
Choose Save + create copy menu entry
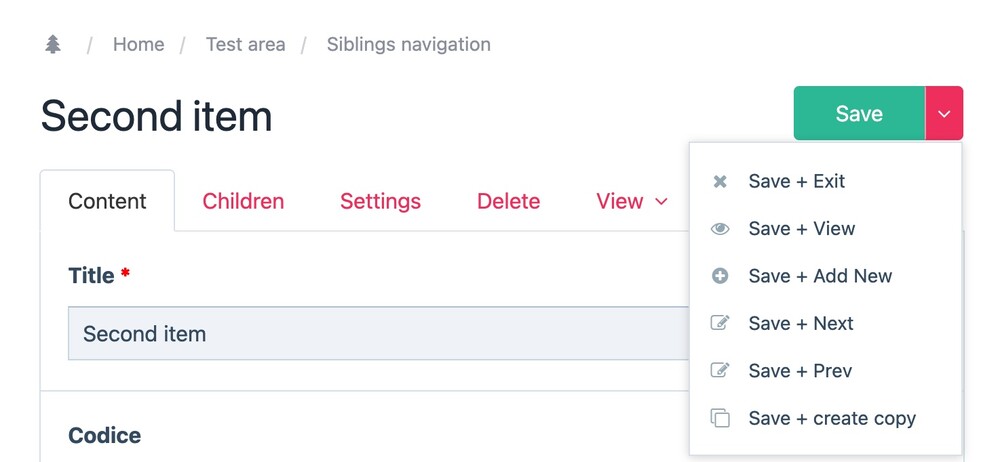point(832,418)
